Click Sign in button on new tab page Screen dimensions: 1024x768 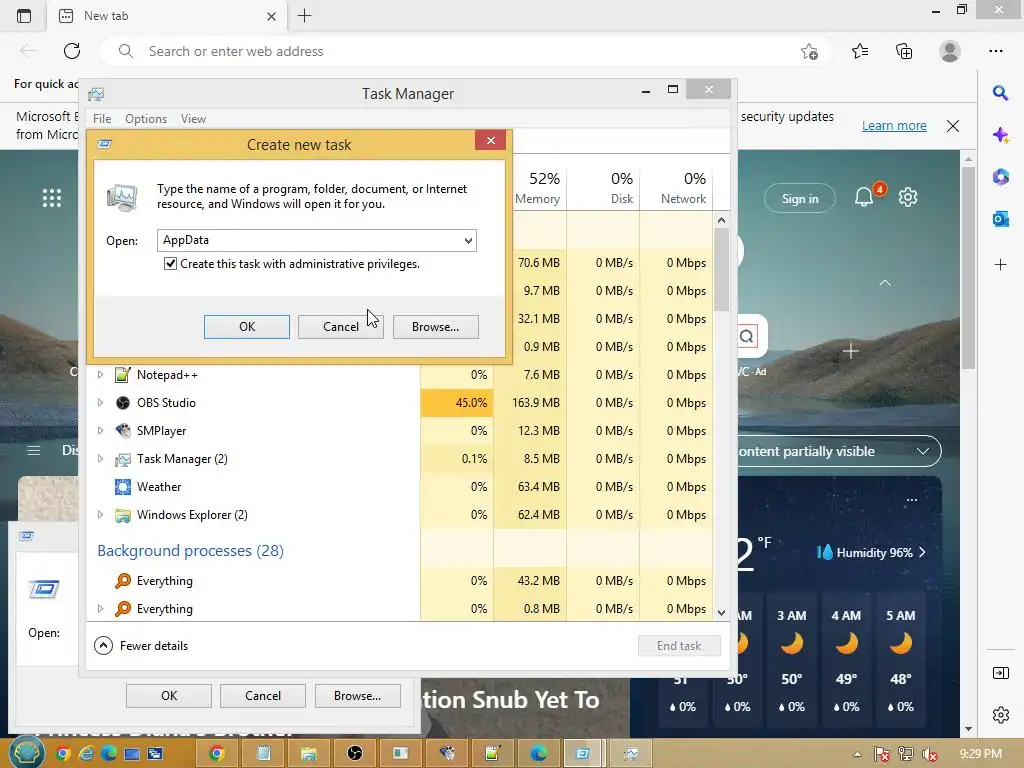coord(800,199)
